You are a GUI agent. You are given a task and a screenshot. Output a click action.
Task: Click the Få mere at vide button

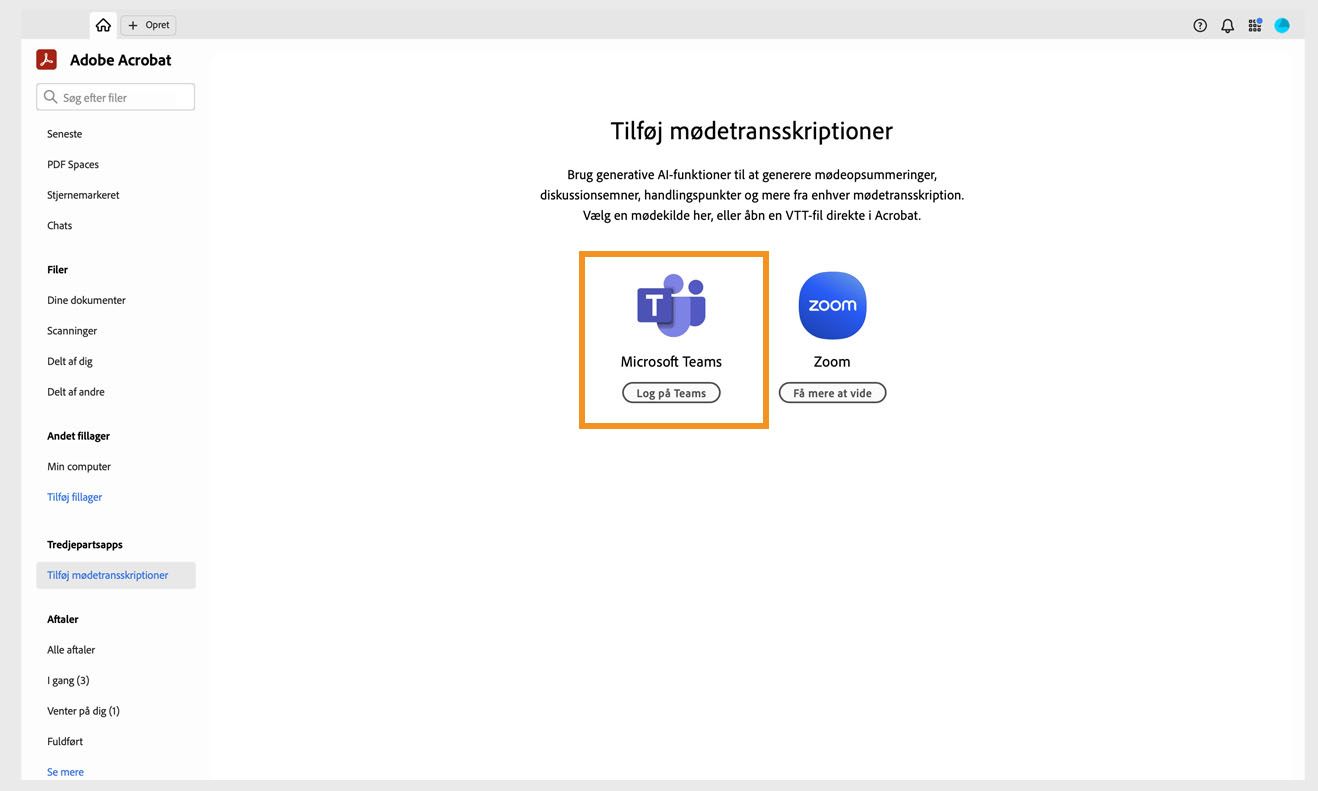click(832, 393)
